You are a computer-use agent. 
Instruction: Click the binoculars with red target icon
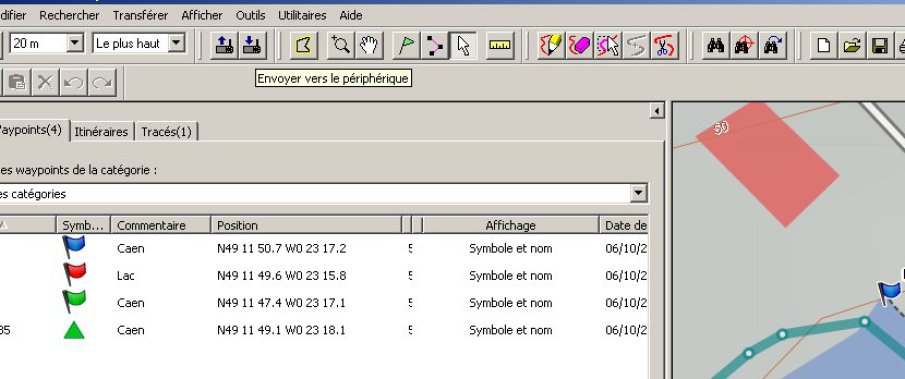coord(745,45)
